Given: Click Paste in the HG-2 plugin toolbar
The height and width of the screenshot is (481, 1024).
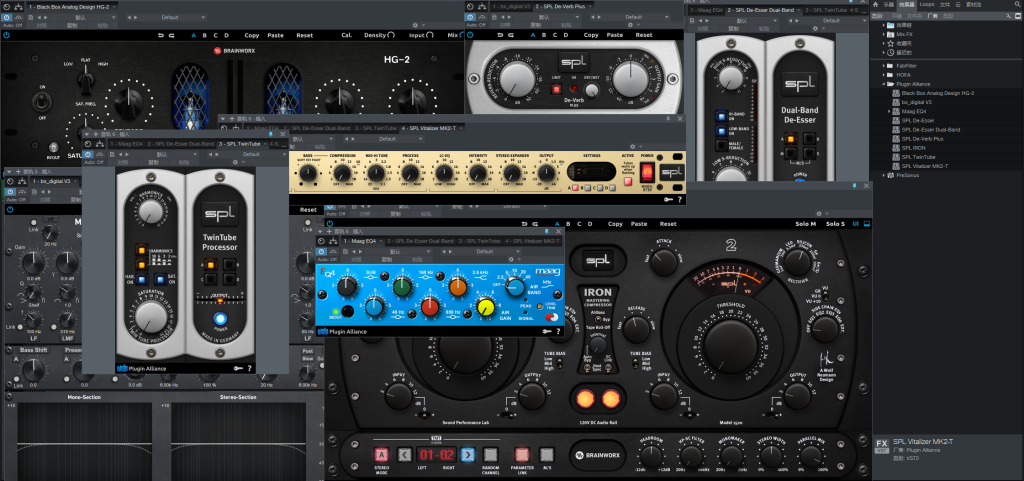Looking at the screenshot, I should coord(278,35).
